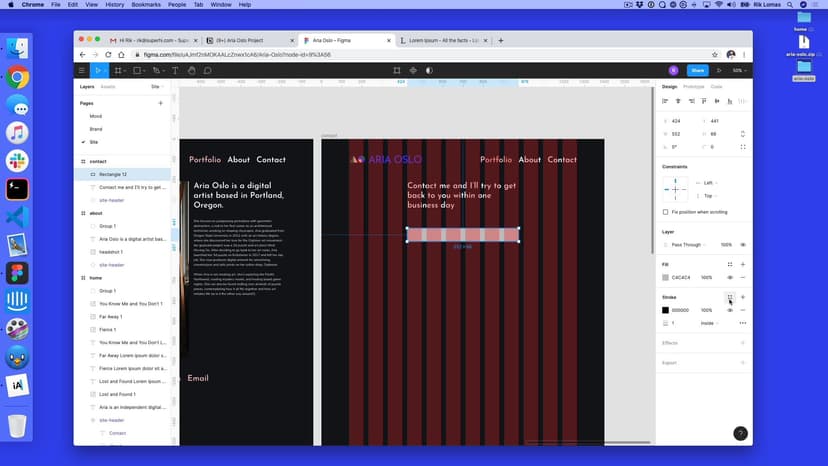This screenshot has height=466, width=828.
Task: Toggle layer visibility eye next to Pass Through
Action: point(742,244)
